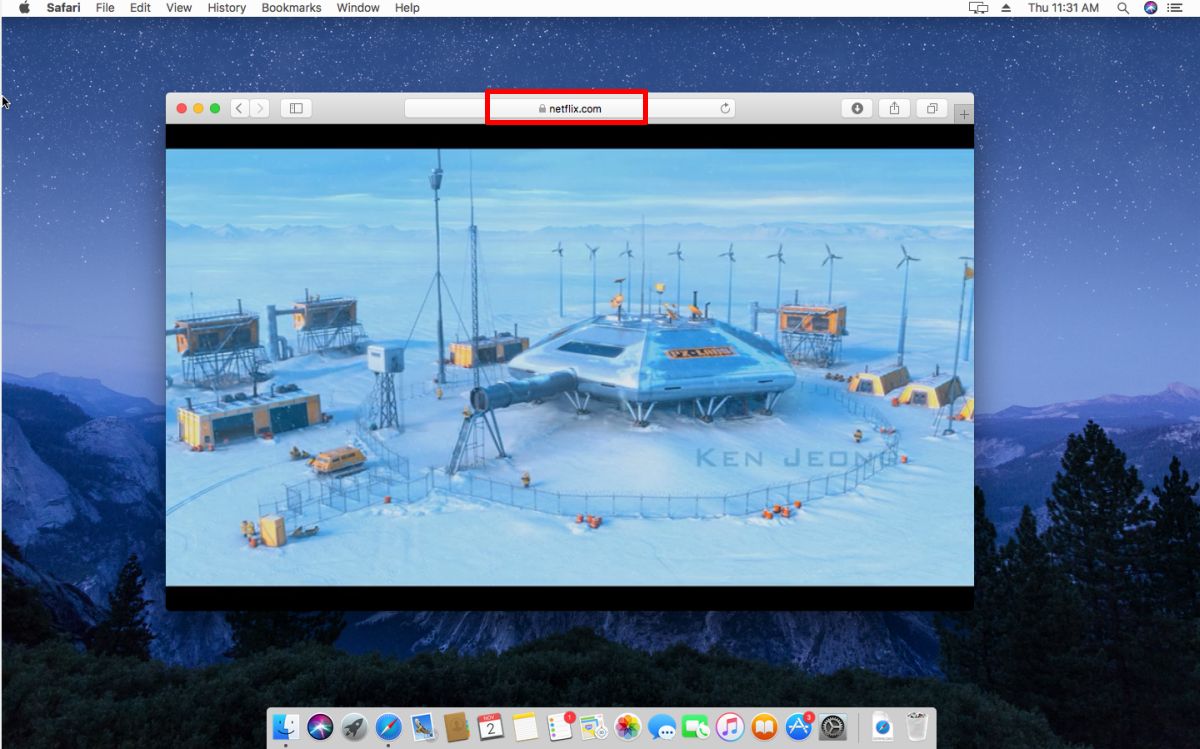Show Safari downloads list

click(857, 108)
